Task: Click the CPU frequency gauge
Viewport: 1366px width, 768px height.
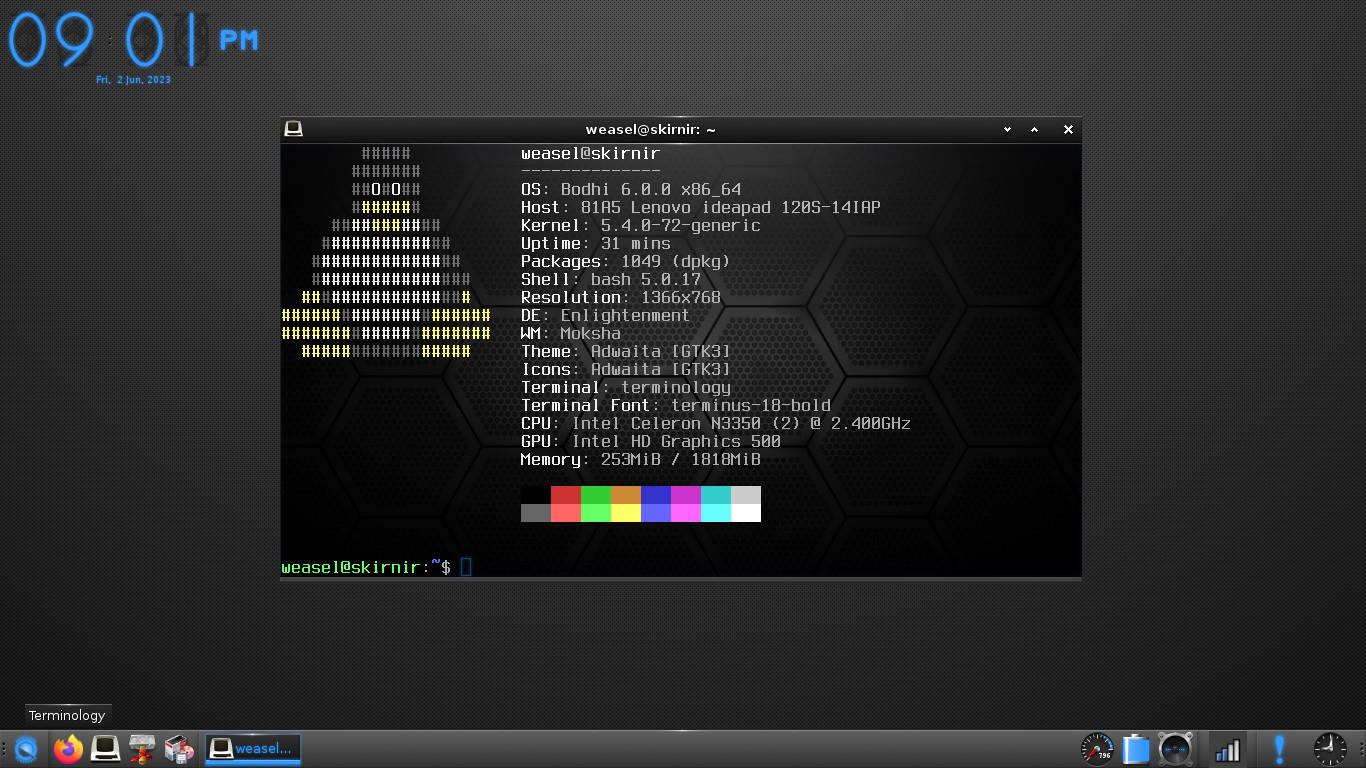Action: (1097, 748)
